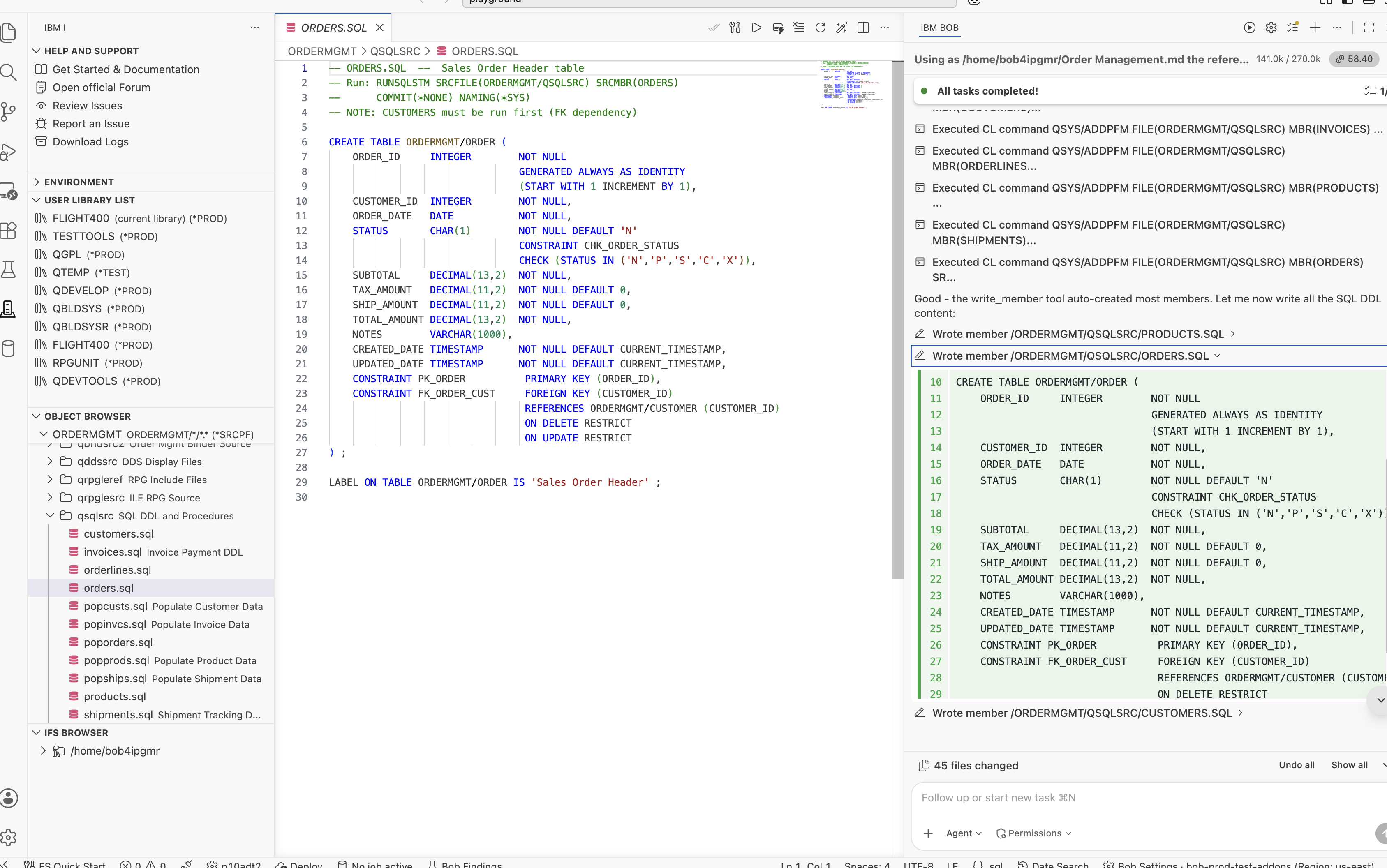Click the compare/tools icon in editor toolbar
This screenshot has height=868, width=1387.
pos(735,28)
